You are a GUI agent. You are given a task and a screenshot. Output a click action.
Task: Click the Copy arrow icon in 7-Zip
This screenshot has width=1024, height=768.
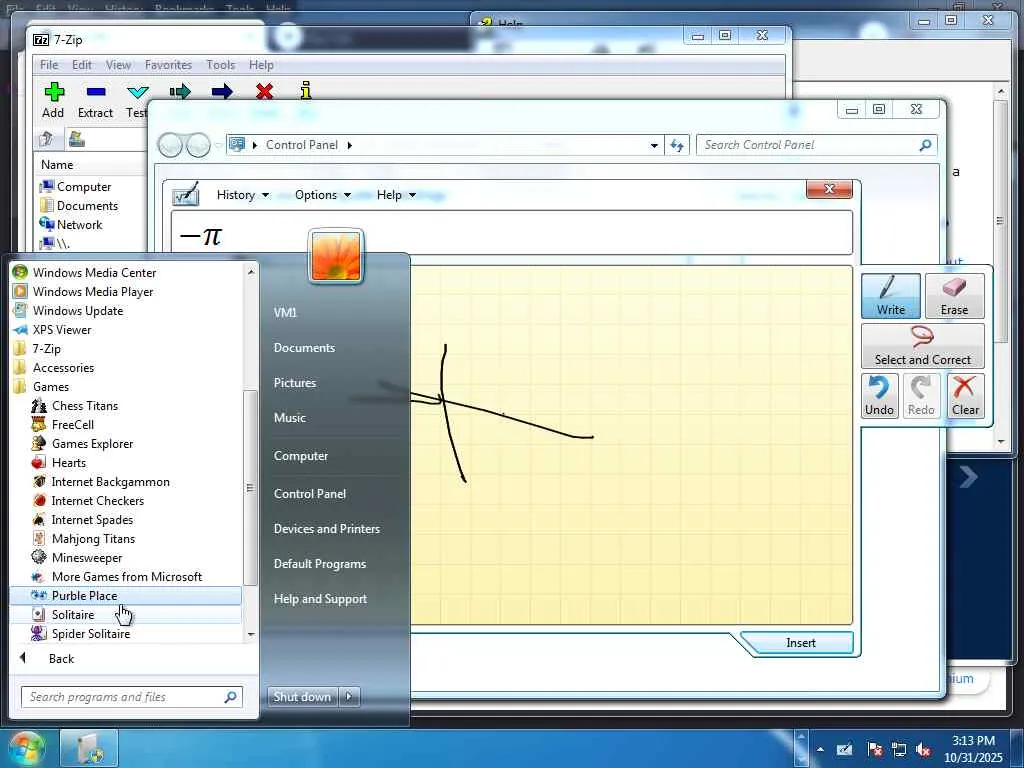click(180, 91)
